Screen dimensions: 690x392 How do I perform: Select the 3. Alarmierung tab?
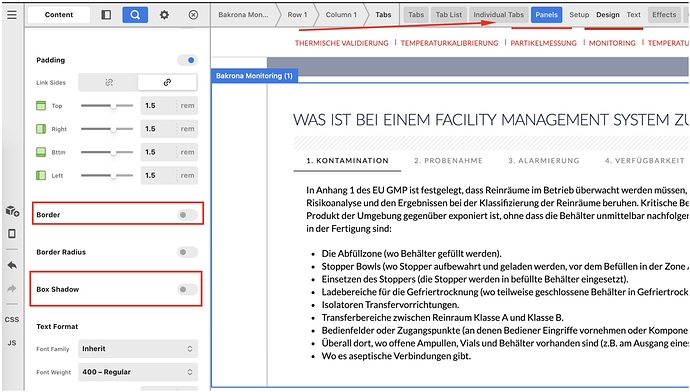click(543, 161)
